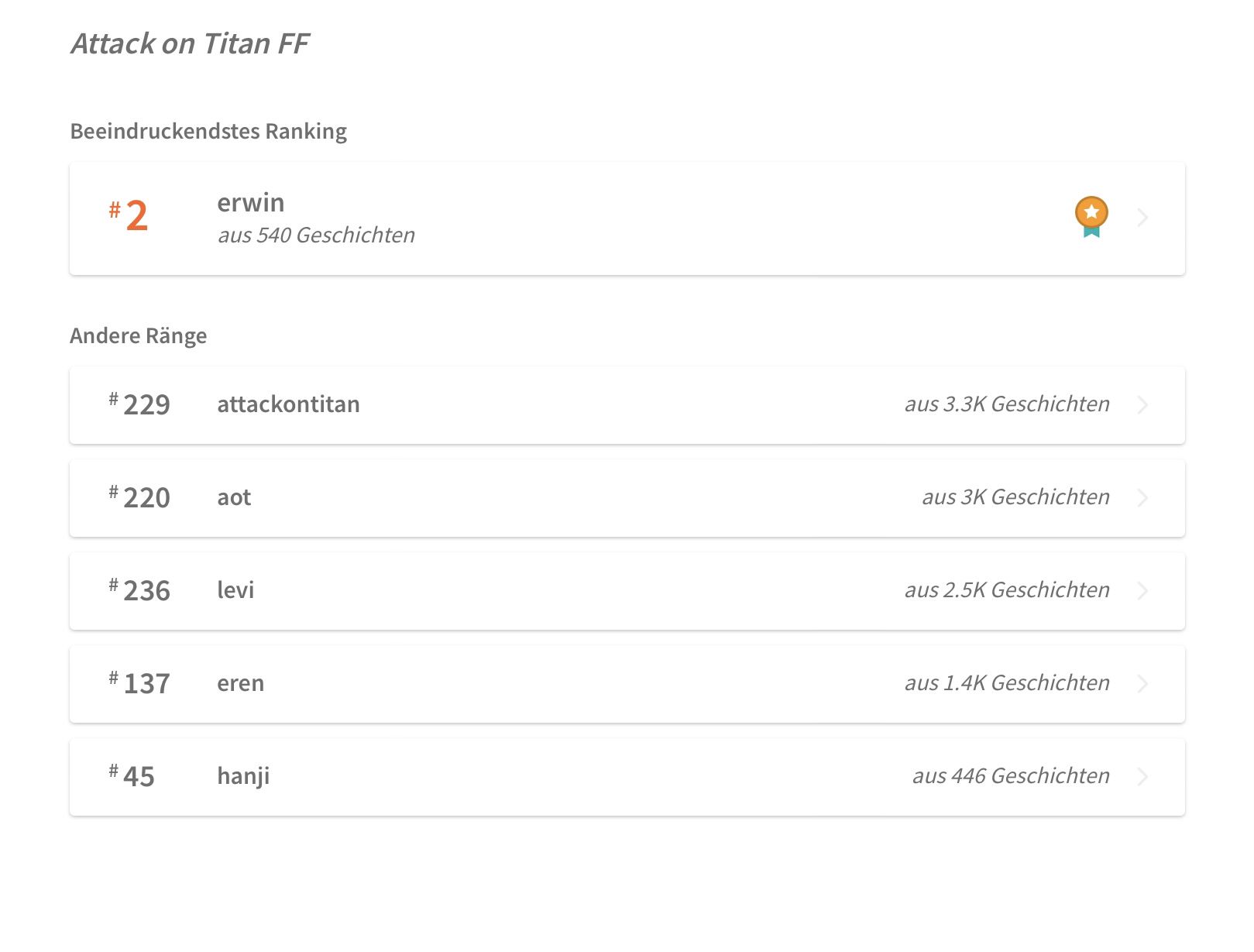Viewport: 1254px width, 952px height.
Task: Select the levi tag label
Action: coord(235,590)
